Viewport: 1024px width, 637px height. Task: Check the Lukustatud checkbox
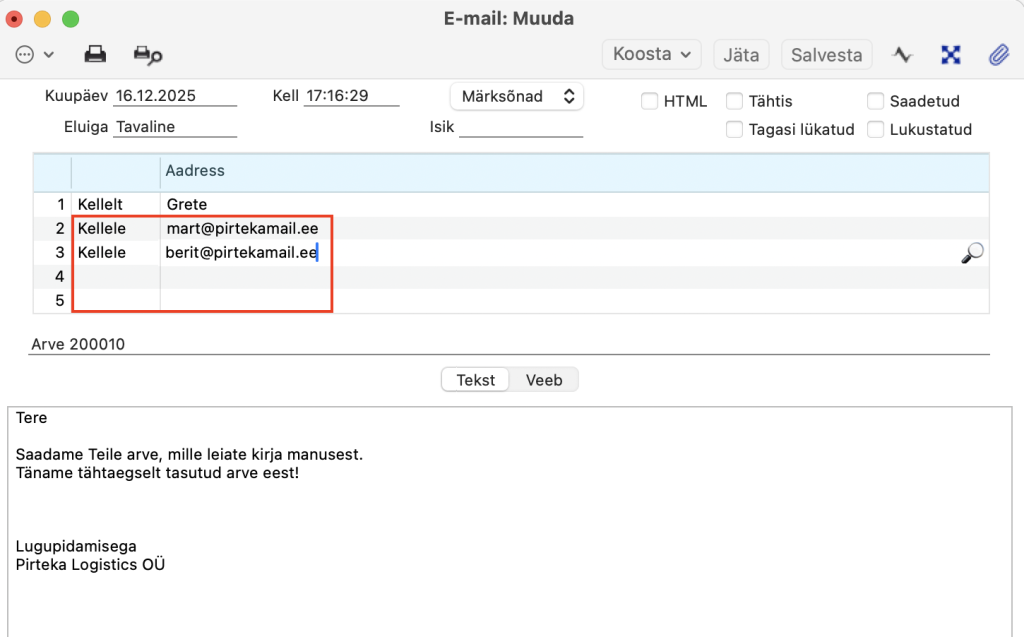coord(875,129)
